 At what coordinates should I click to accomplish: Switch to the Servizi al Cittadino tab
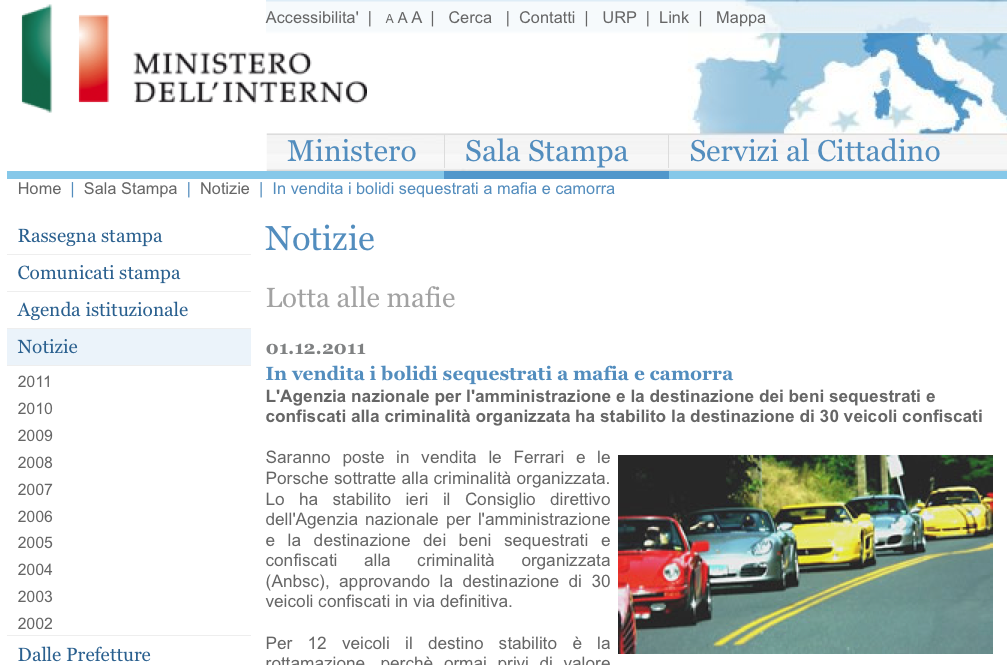[x=815, y=151]
